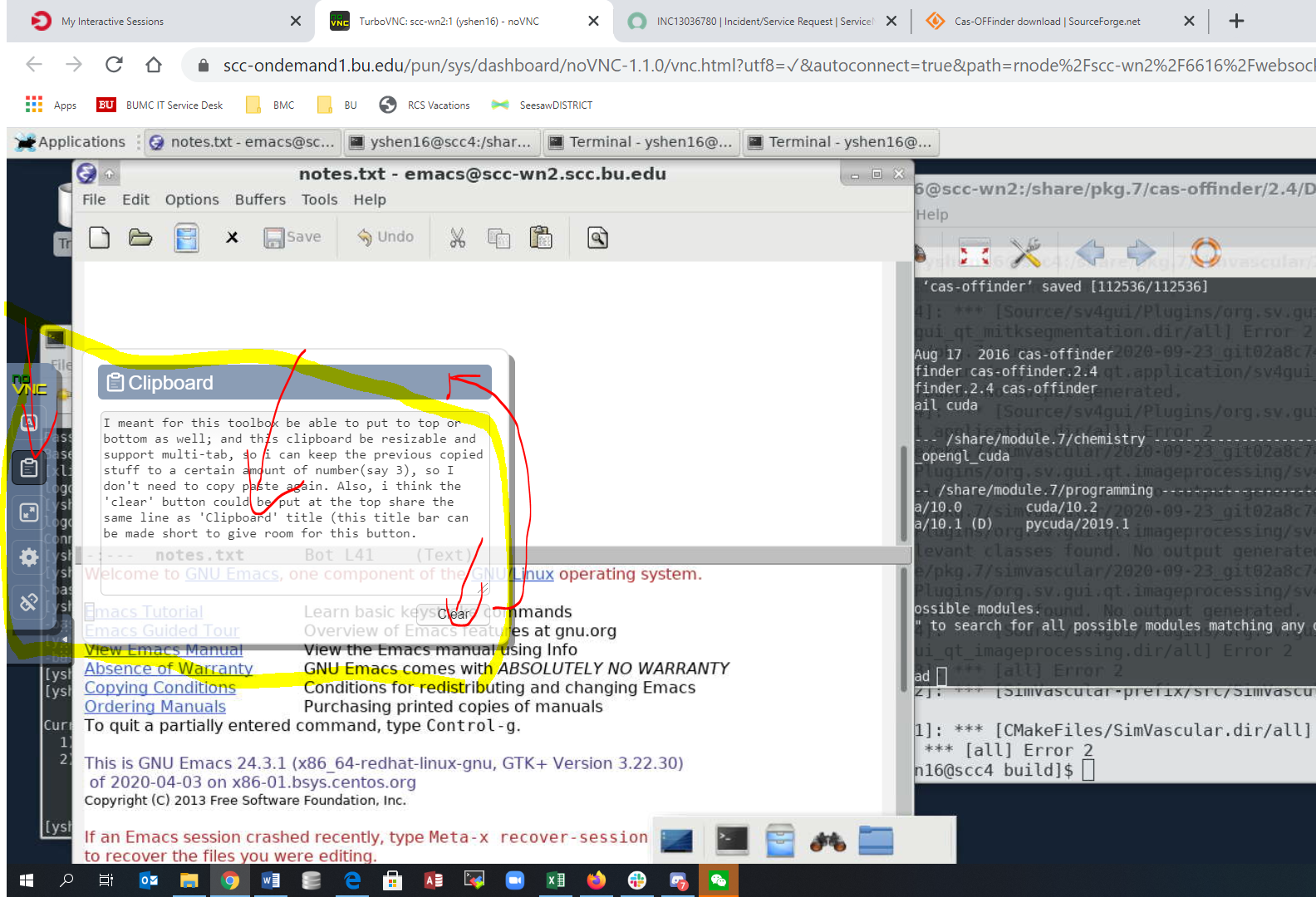Switch to yshen16@scc4:/shar... taskbar entry

tap(442, 142)
